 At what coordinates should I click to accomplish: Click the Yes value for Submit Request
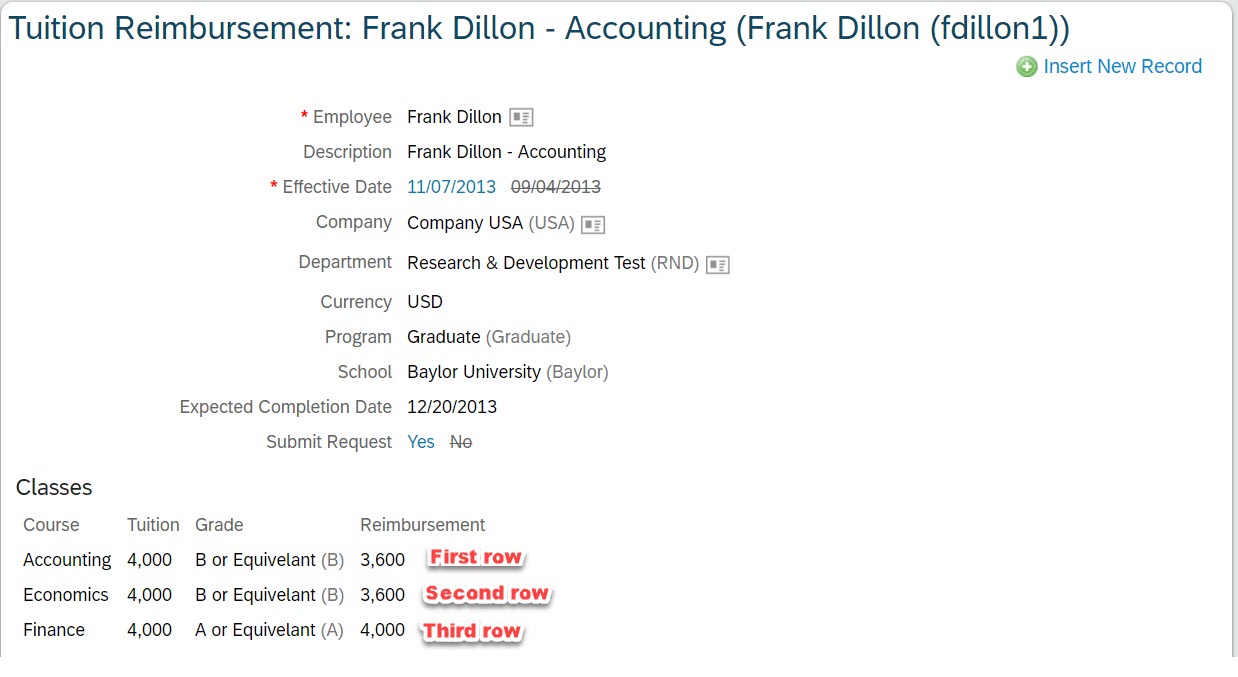point(421,442)
